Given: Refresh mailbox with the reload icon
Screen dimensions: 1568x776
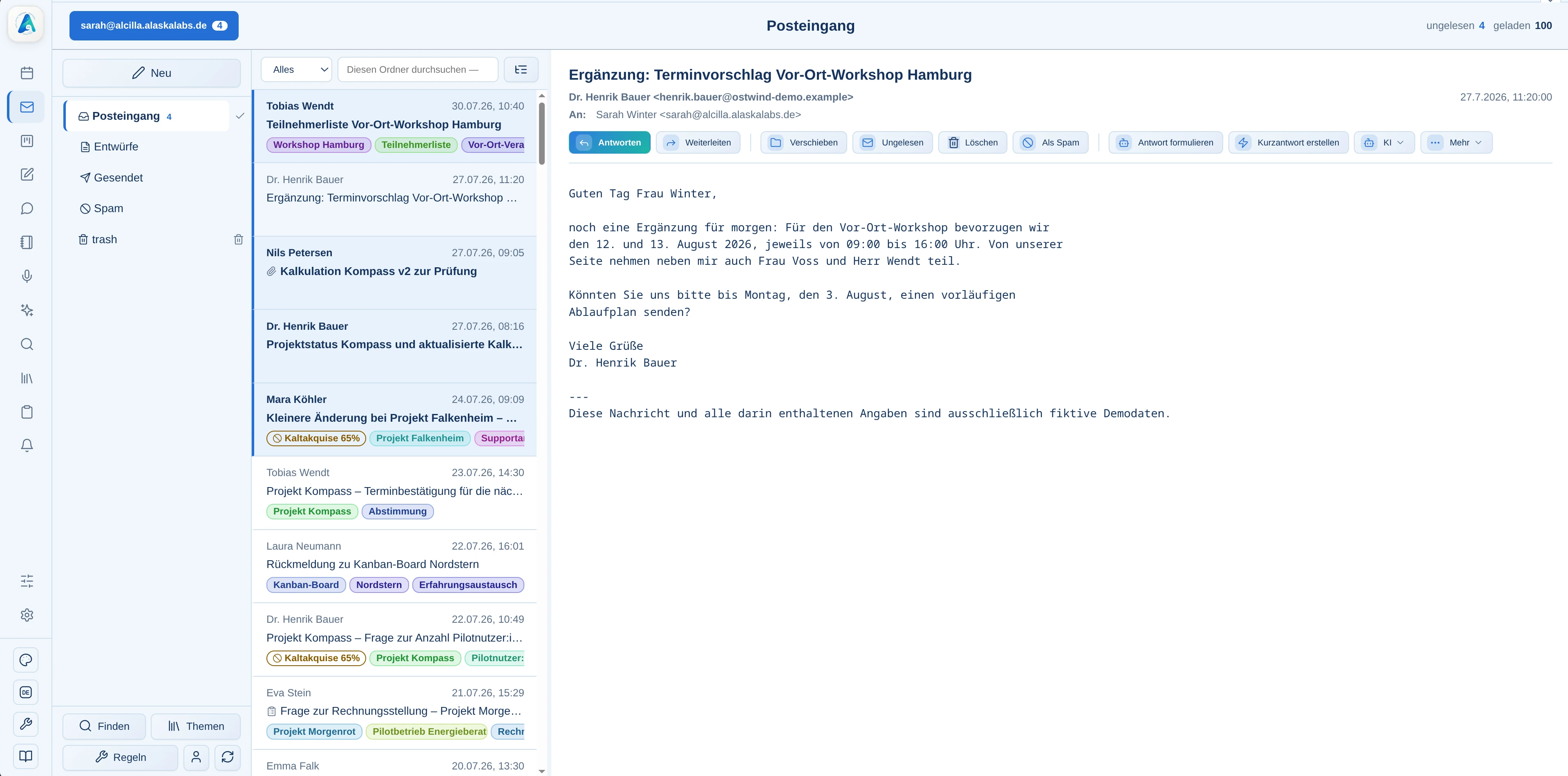Looking at the screenshot, I should point(228,757).
